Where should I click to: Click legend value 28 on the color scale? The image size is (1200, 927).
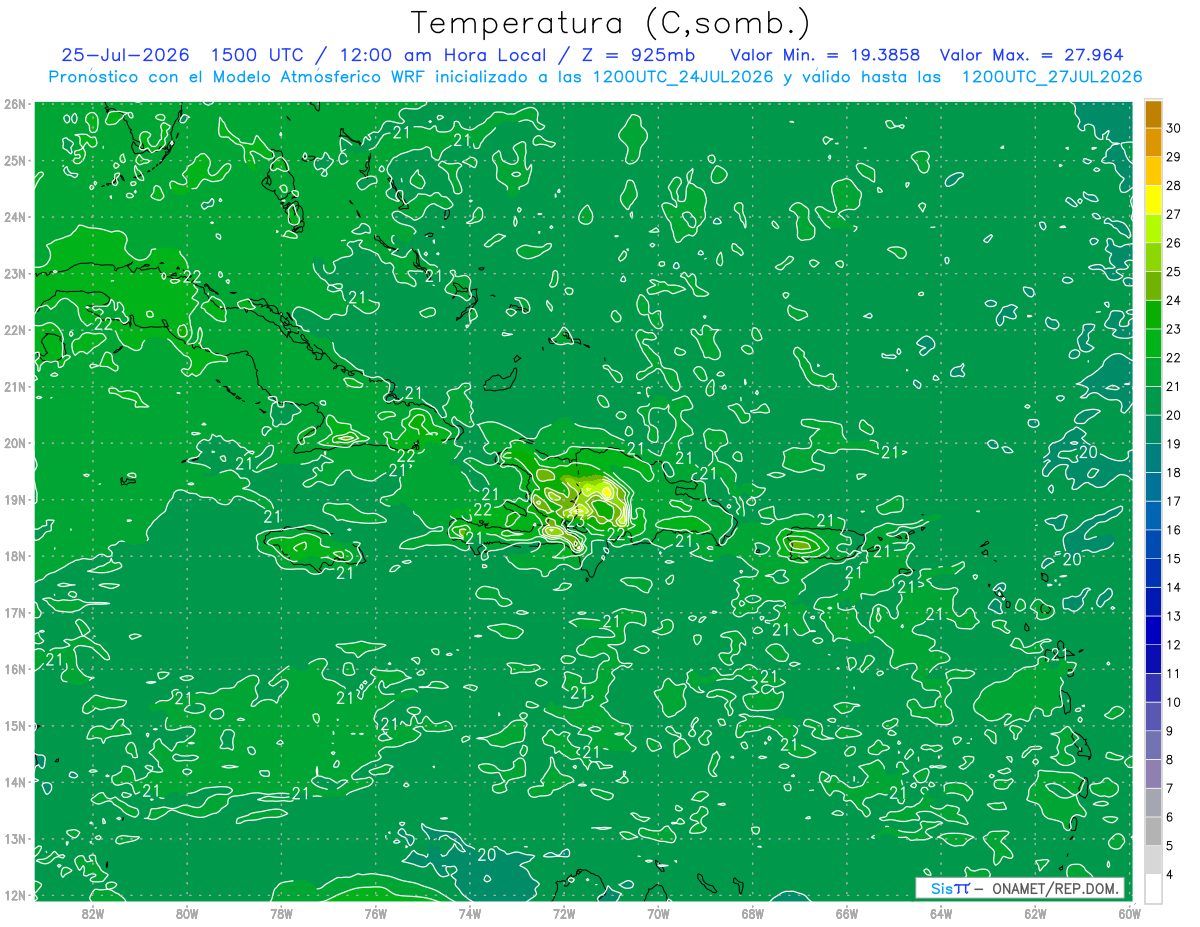[x=1174, y=185]
